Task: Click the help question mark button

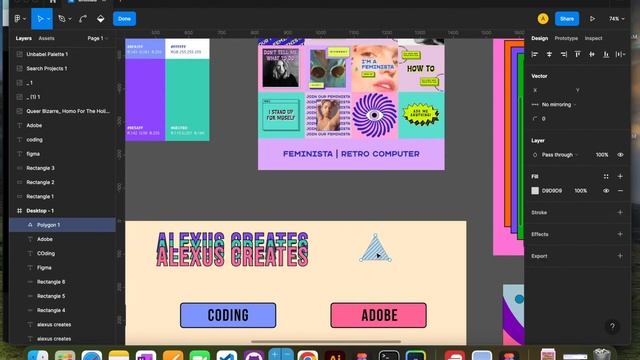Action: click(612, 326)
